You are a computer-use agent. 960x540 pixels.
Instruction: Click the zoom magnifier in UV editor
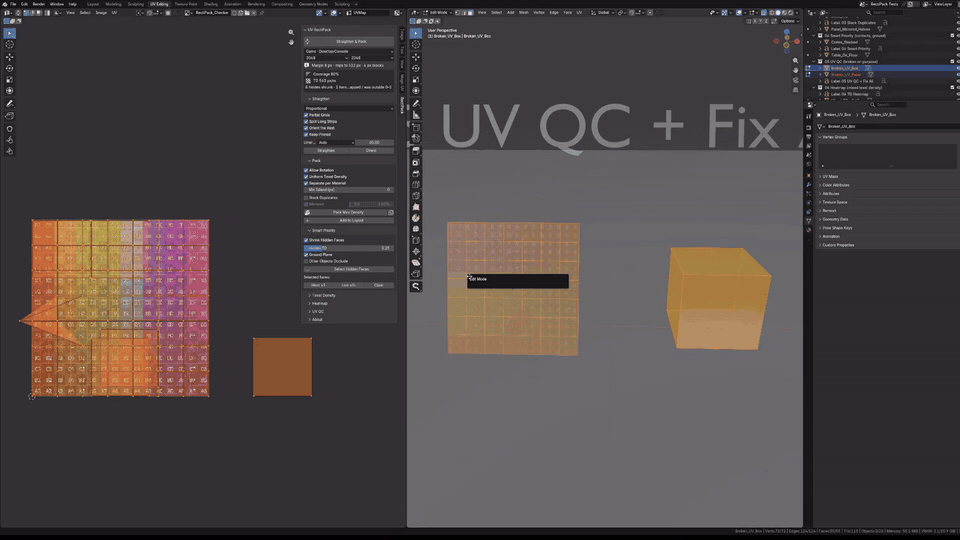(291, 32)
